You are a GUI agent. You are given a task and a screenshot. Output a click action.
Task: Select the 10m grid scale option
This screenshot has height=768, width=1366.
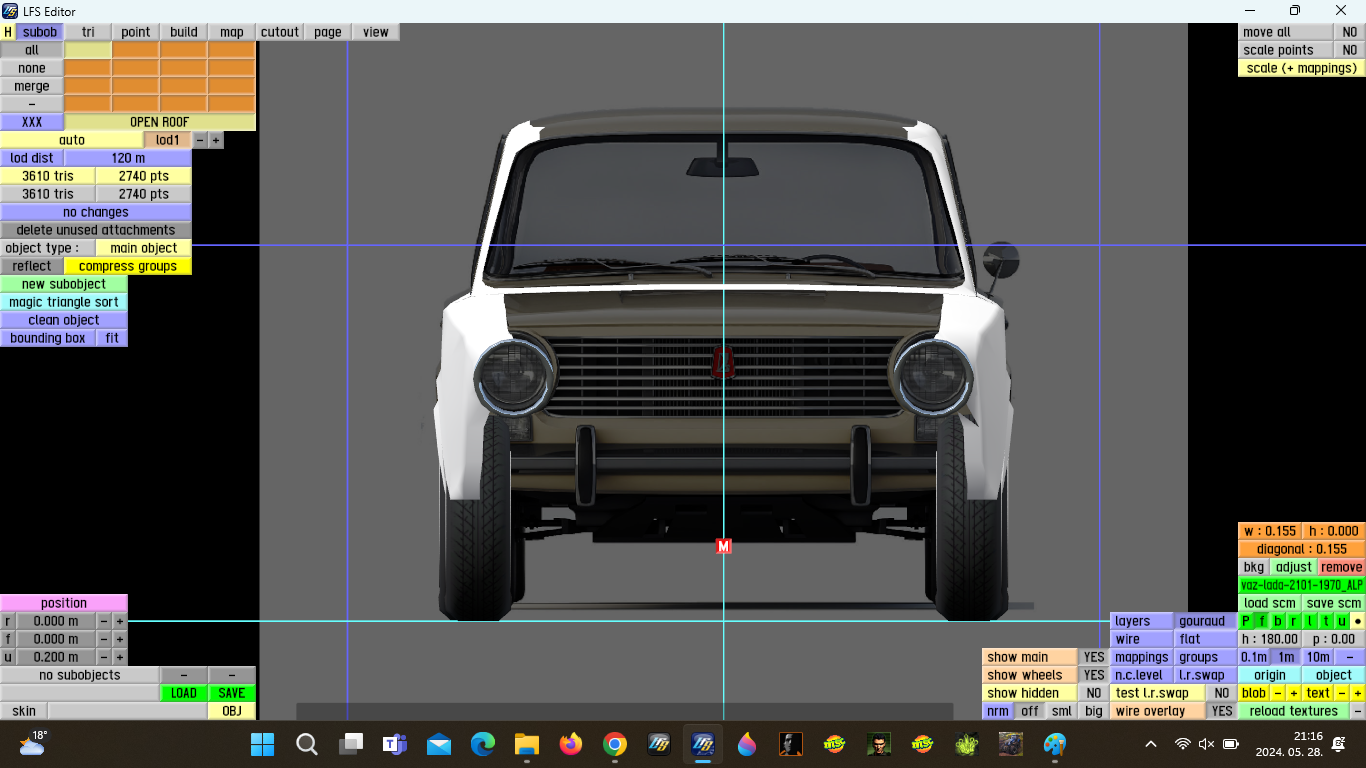click(1318, 657)
